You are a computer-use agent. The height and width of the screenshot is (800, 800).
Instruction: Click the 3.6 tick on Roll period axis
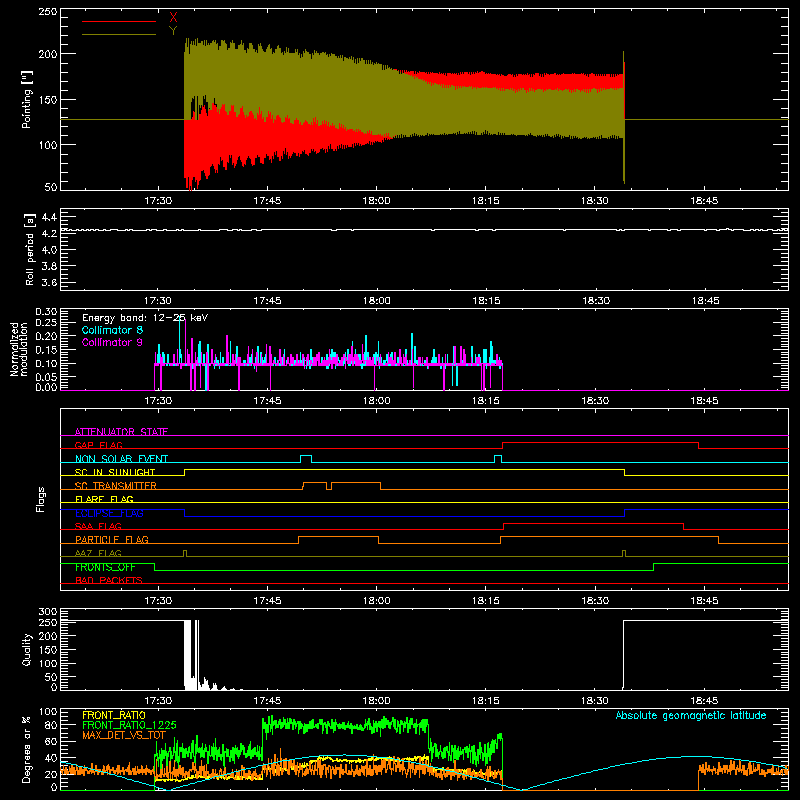49,282
